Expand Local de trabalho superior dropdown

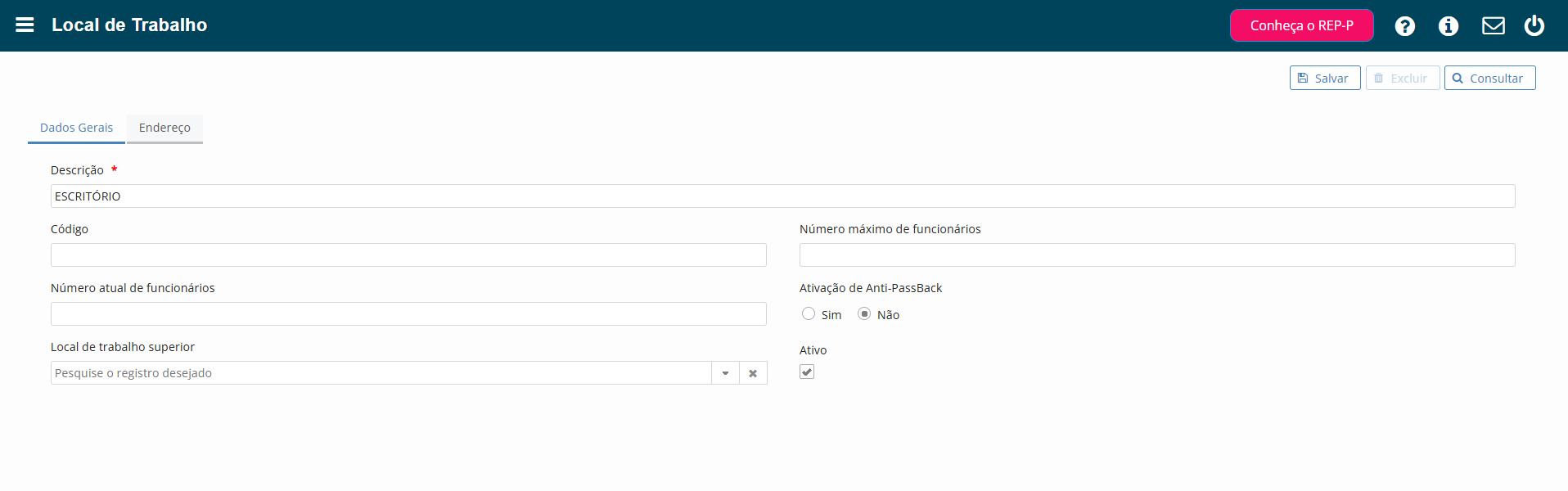pos(725,373)
